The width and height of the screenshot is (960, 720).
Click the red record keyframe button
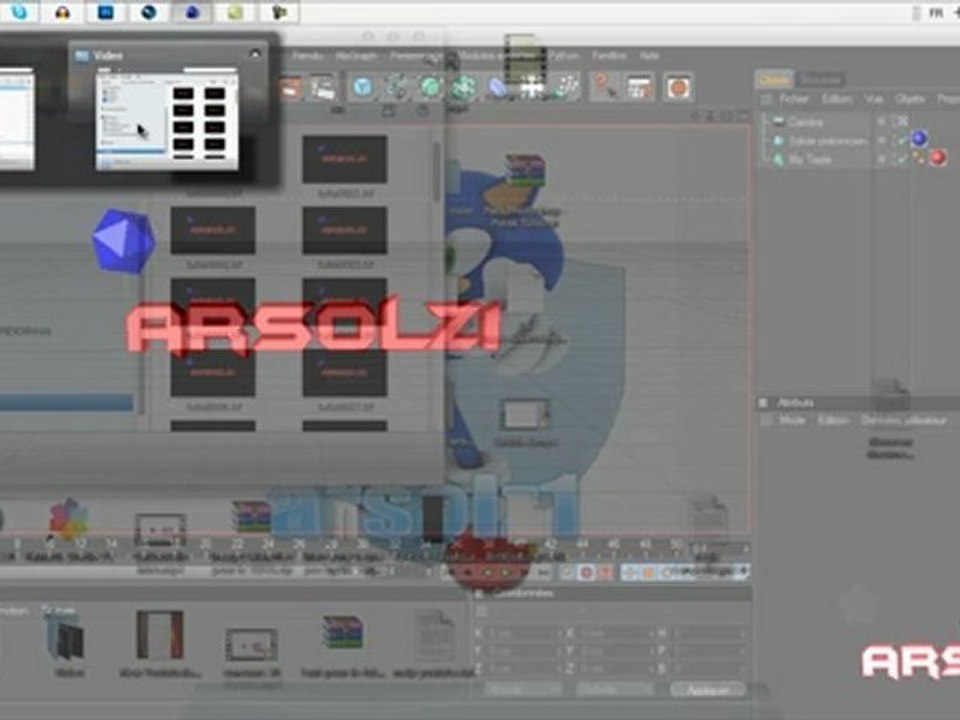(x=586, y=573)
